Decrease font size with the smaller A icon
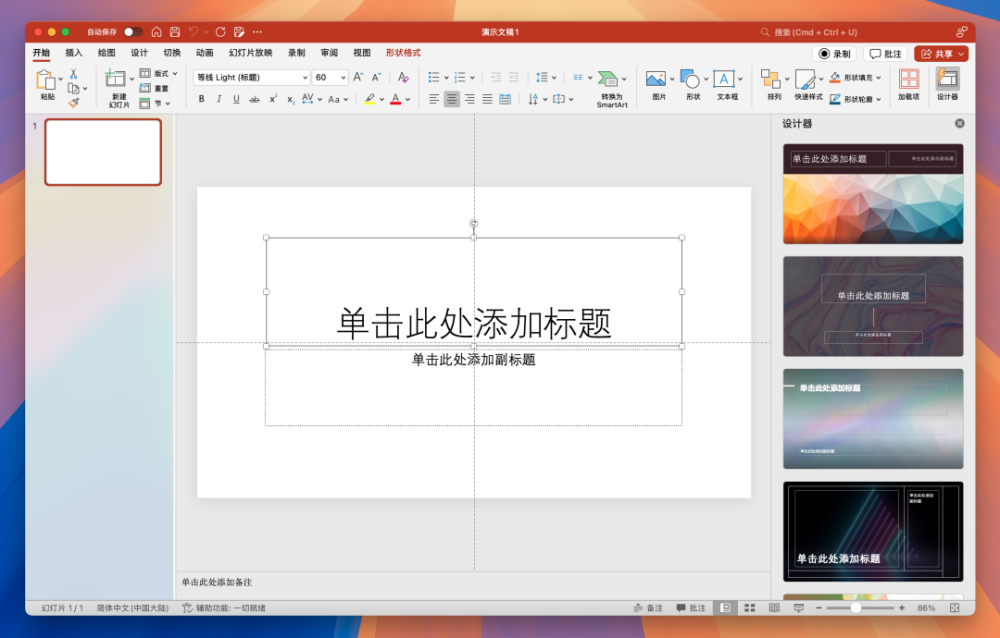 [376, 77]
